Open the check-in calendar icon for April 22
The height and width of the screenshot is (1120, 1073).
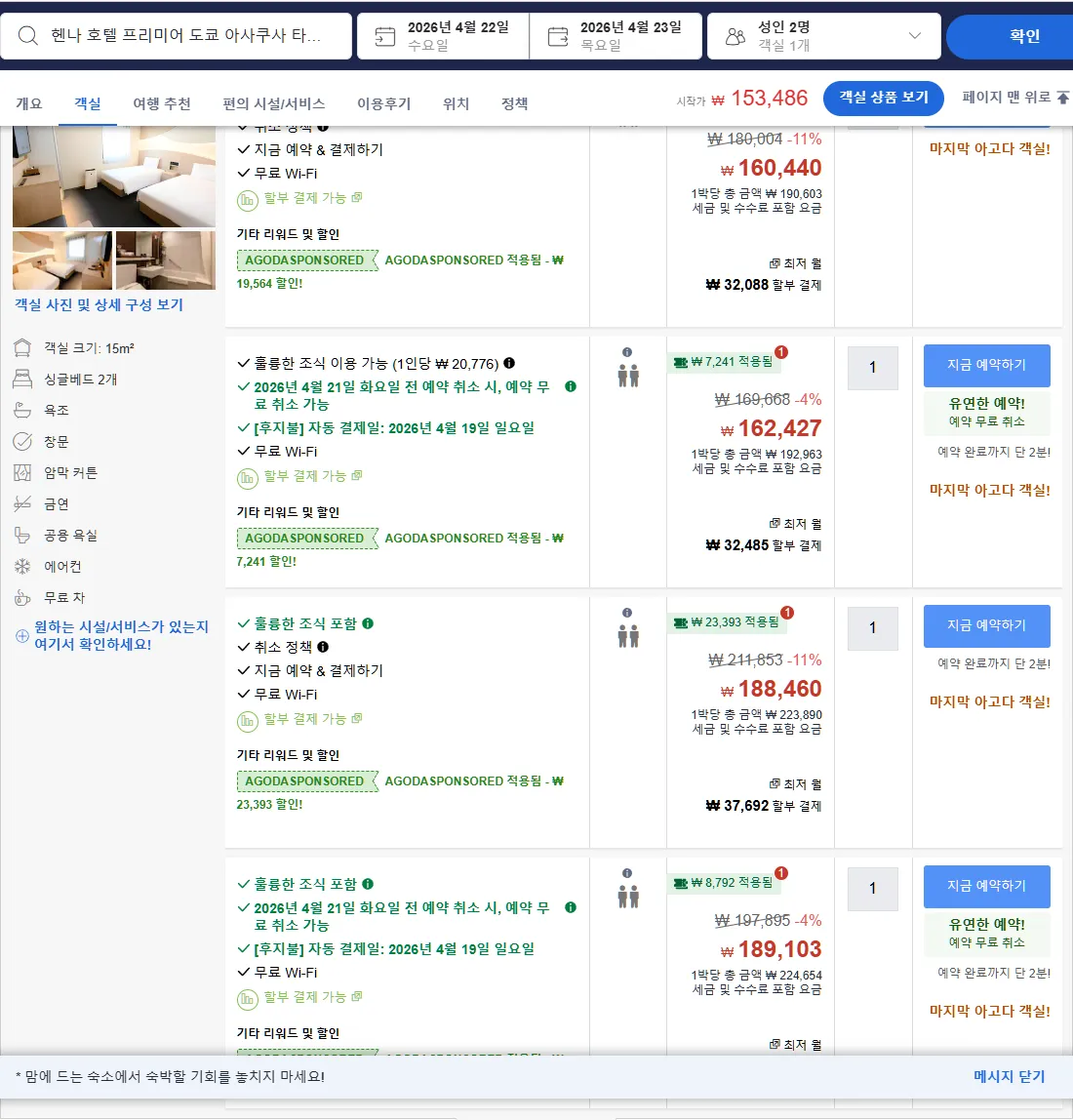point(385,36)
